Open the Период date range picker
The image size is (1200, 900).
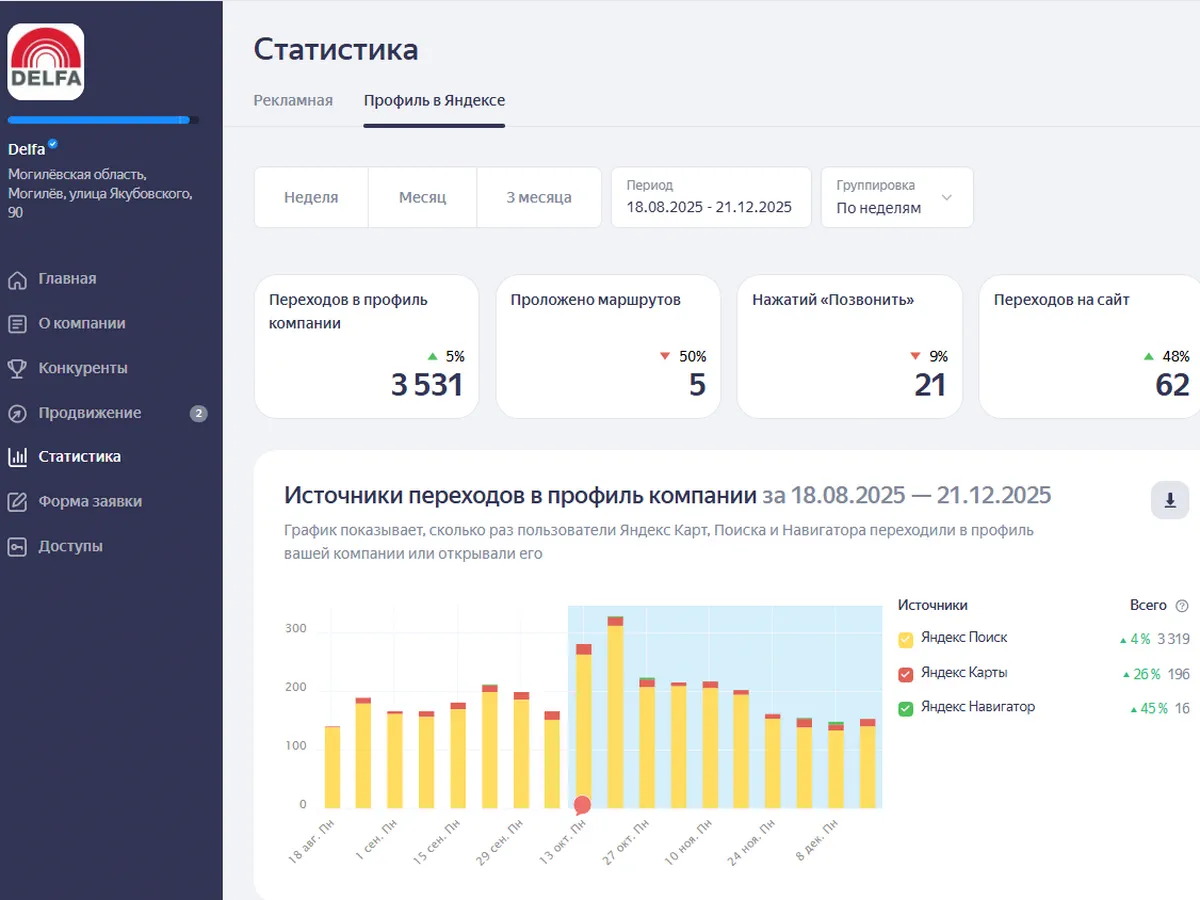pos(710,198)
